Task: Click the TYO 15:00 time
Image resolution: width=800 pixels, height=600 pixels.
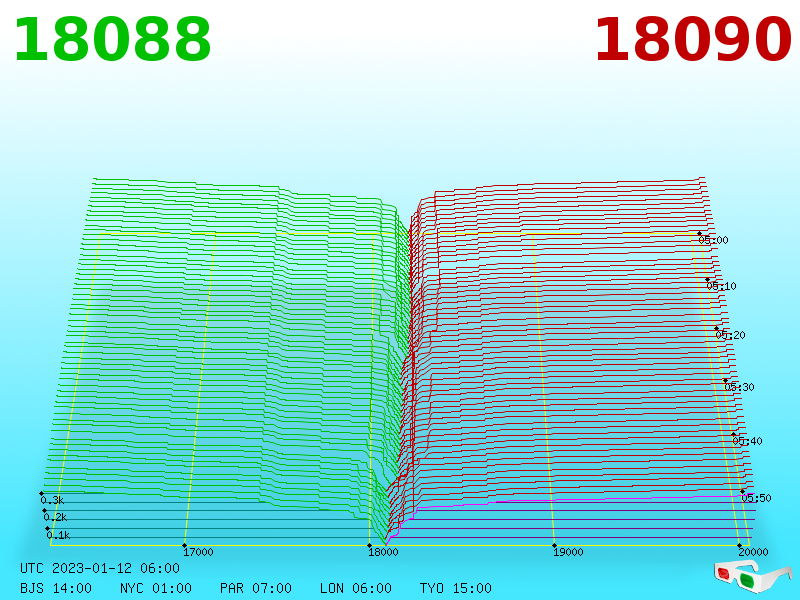Action: [x=456, y=588]
